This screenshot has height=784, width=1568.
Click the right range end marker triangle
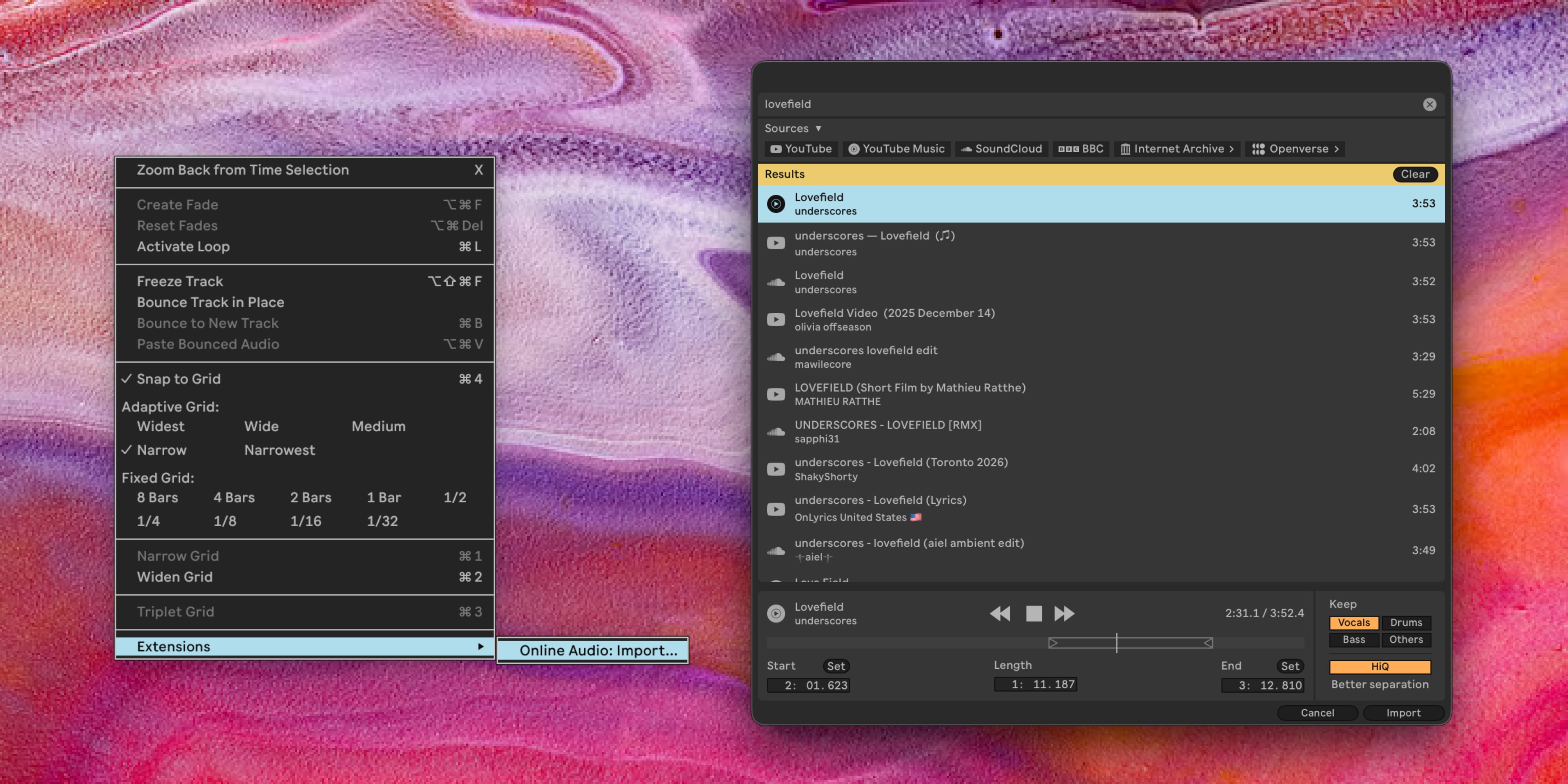point(1208,643)
